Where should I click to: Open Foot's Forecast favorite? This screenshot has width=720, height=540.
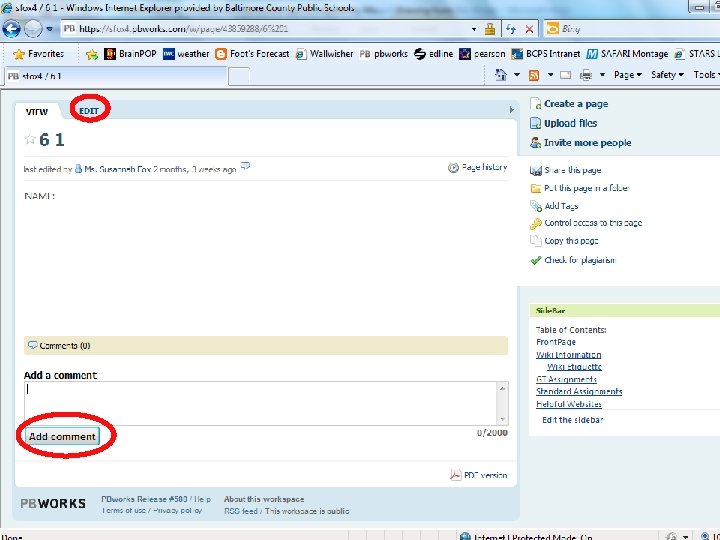(x=253, y=54)
